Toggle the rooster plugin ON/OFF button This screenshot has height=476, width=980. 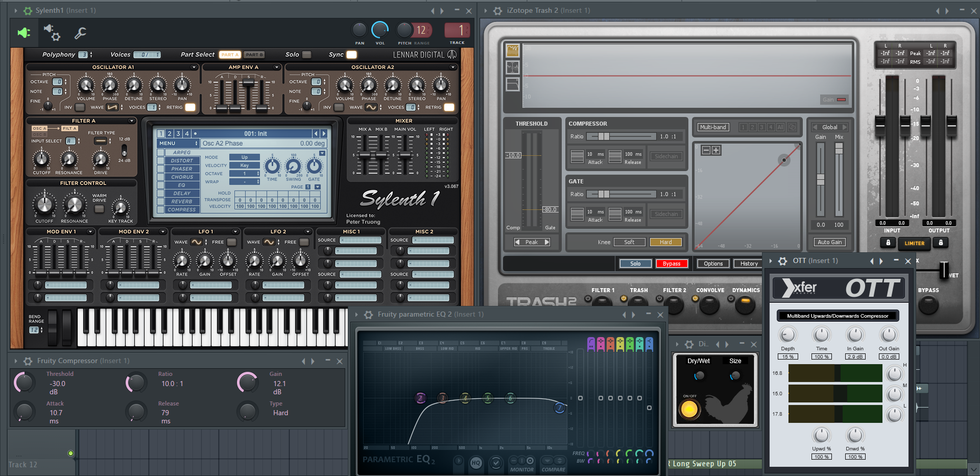(x=689, y=410)
